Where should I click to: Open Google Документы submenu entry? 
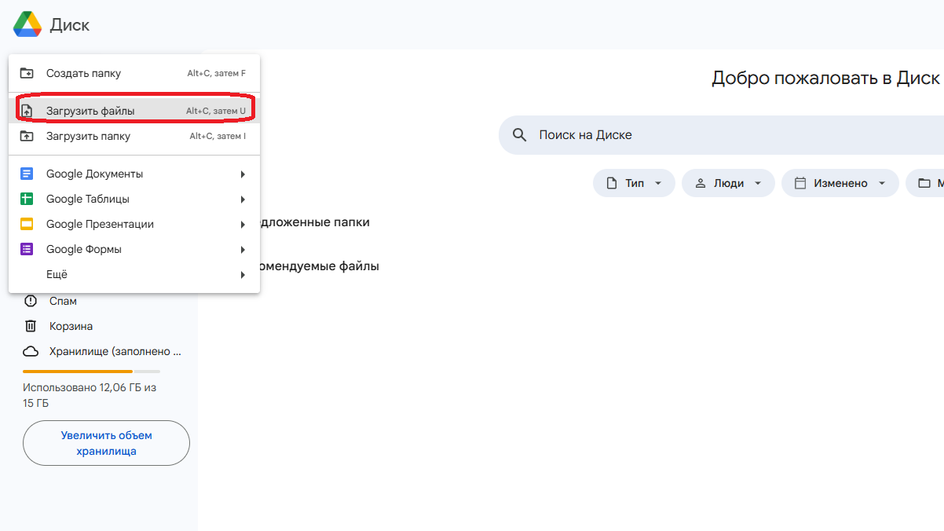tap(134, 173)
